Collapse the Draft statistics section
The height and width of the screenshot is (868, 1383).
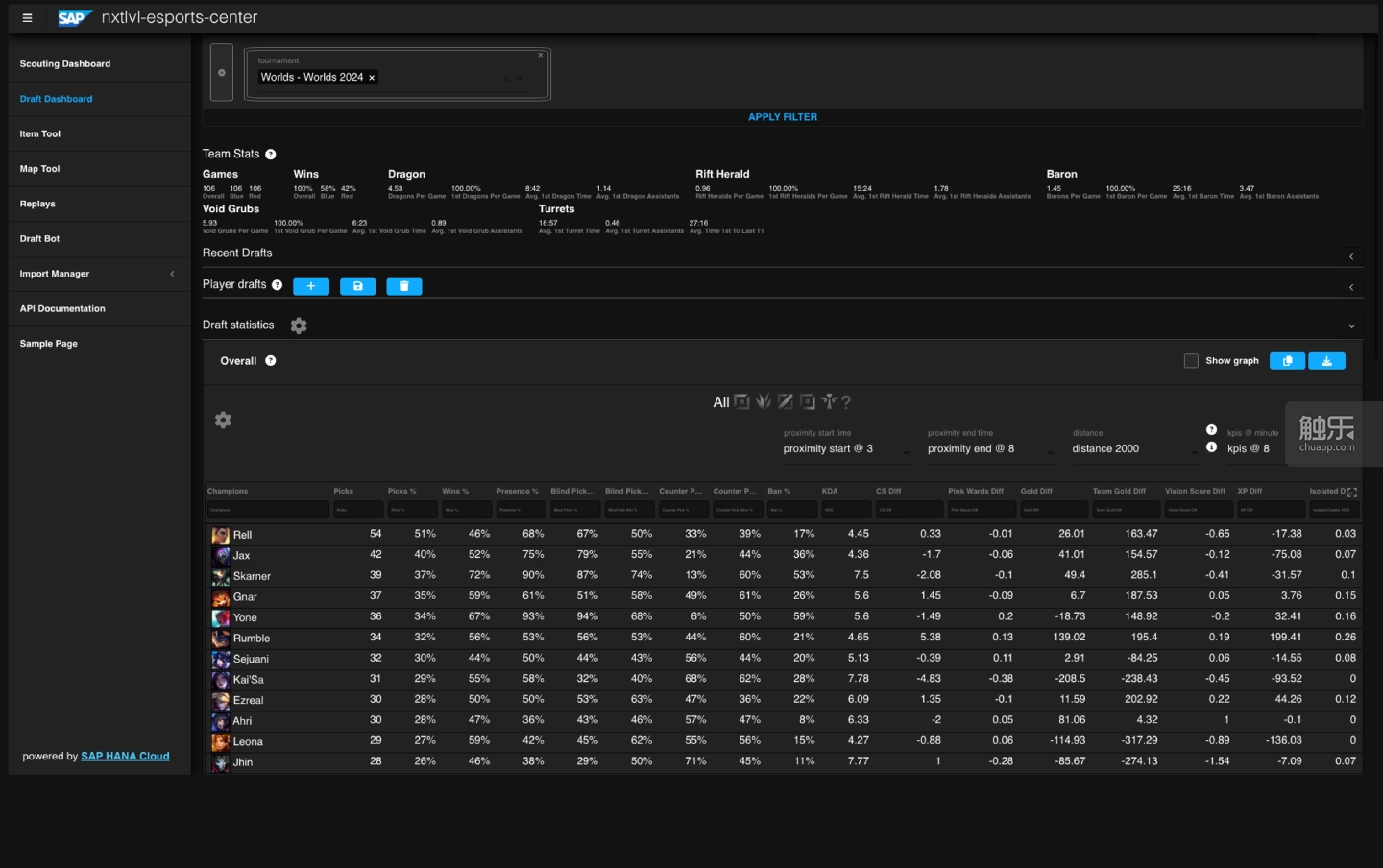coord(1351,326)
